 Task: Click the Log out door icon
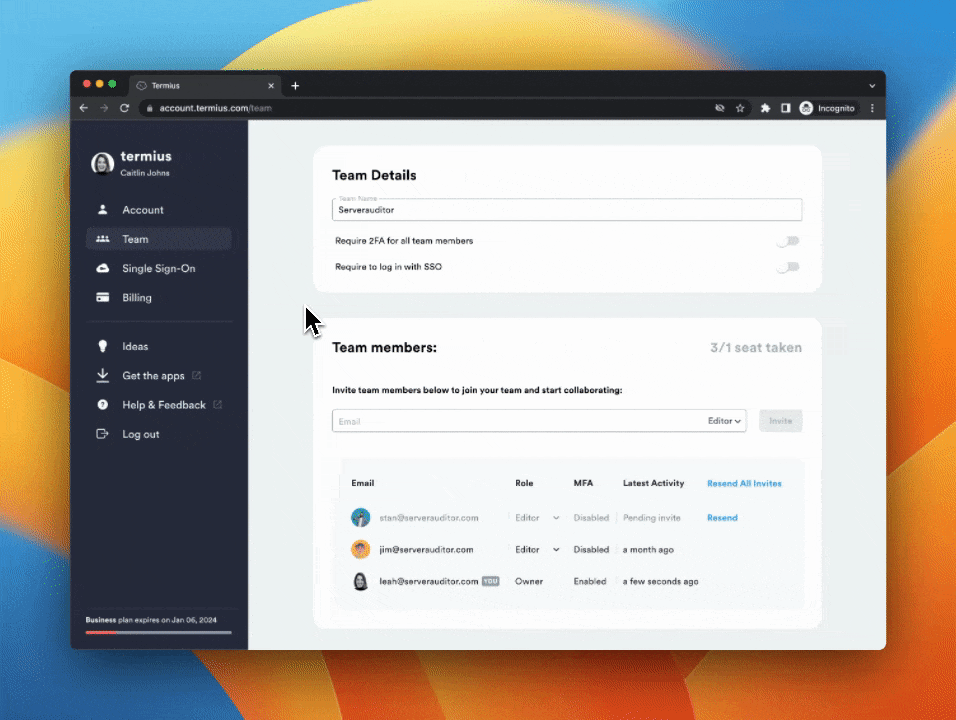102,434
